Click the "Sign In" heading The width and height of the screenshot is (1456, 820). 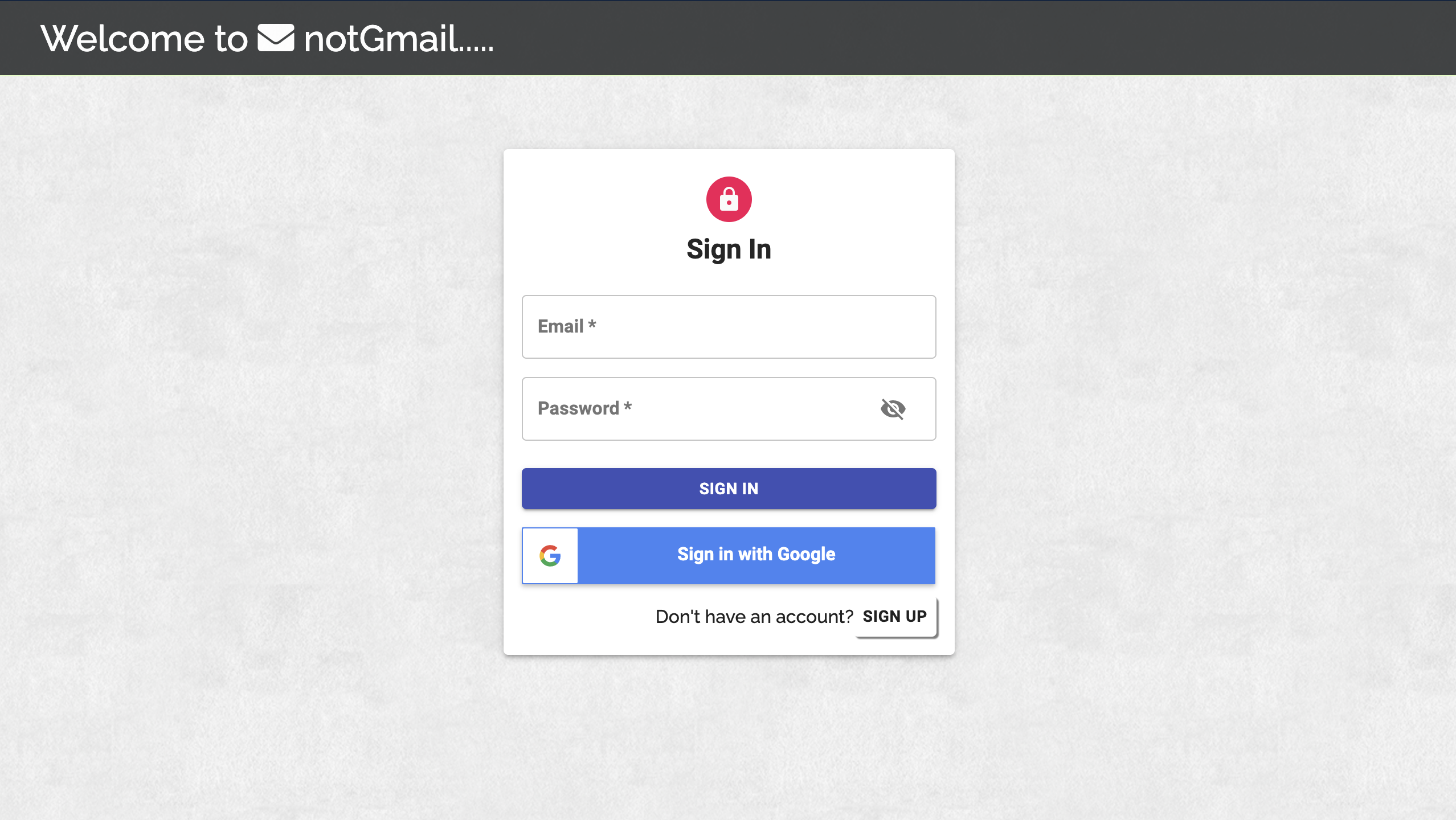pos(729,249)
